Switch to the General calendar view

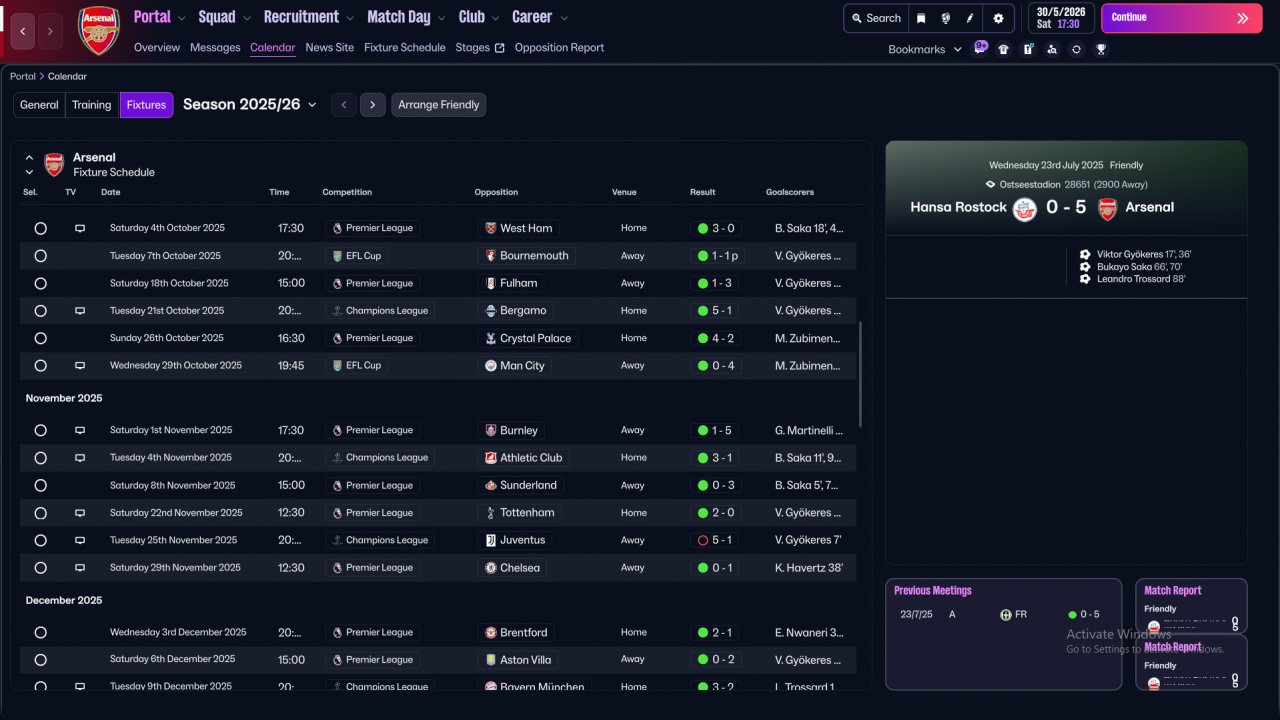click(x=39, y=105)
